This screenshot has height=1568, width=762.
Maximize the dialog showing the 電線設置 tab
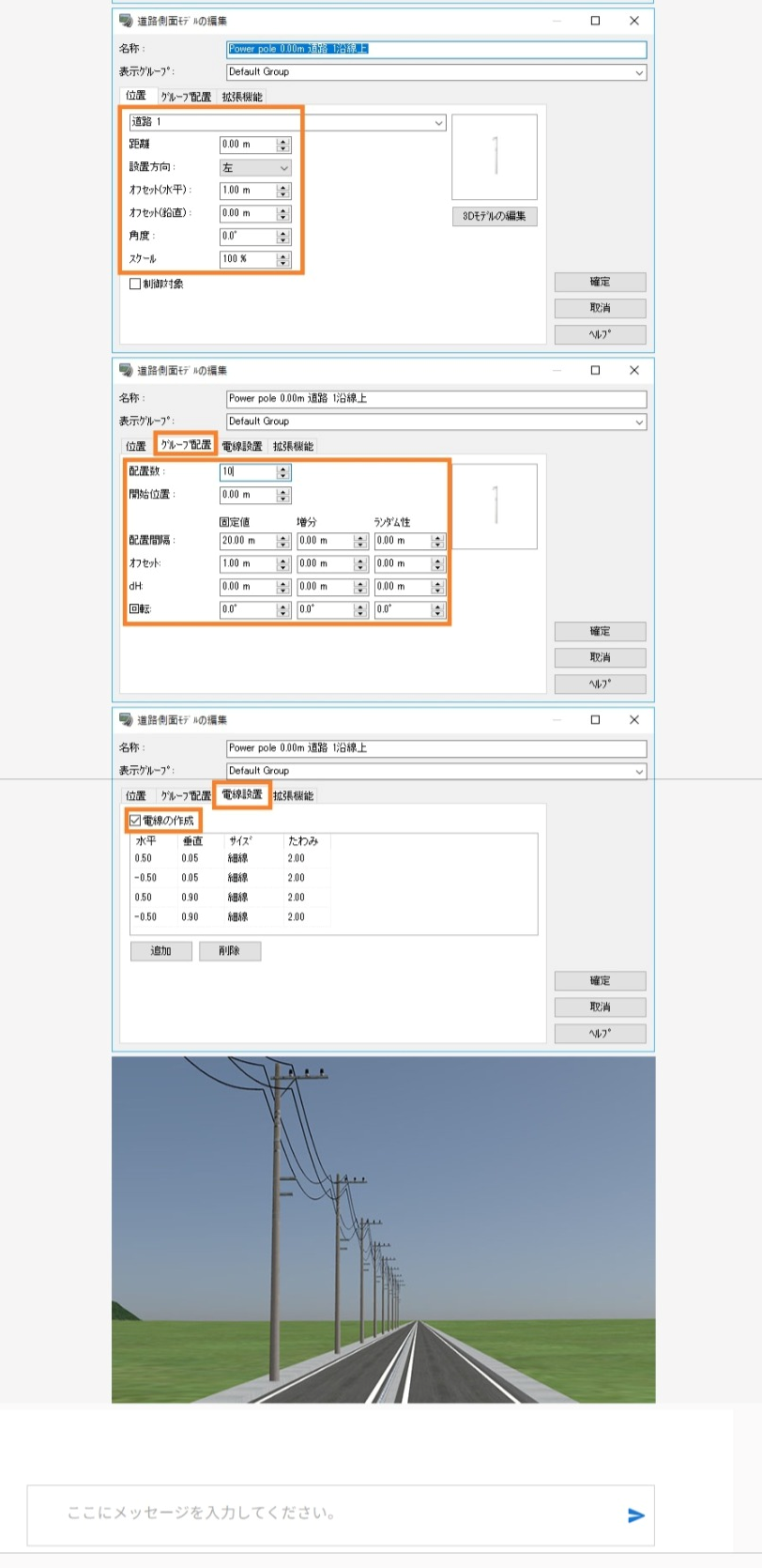595,720
